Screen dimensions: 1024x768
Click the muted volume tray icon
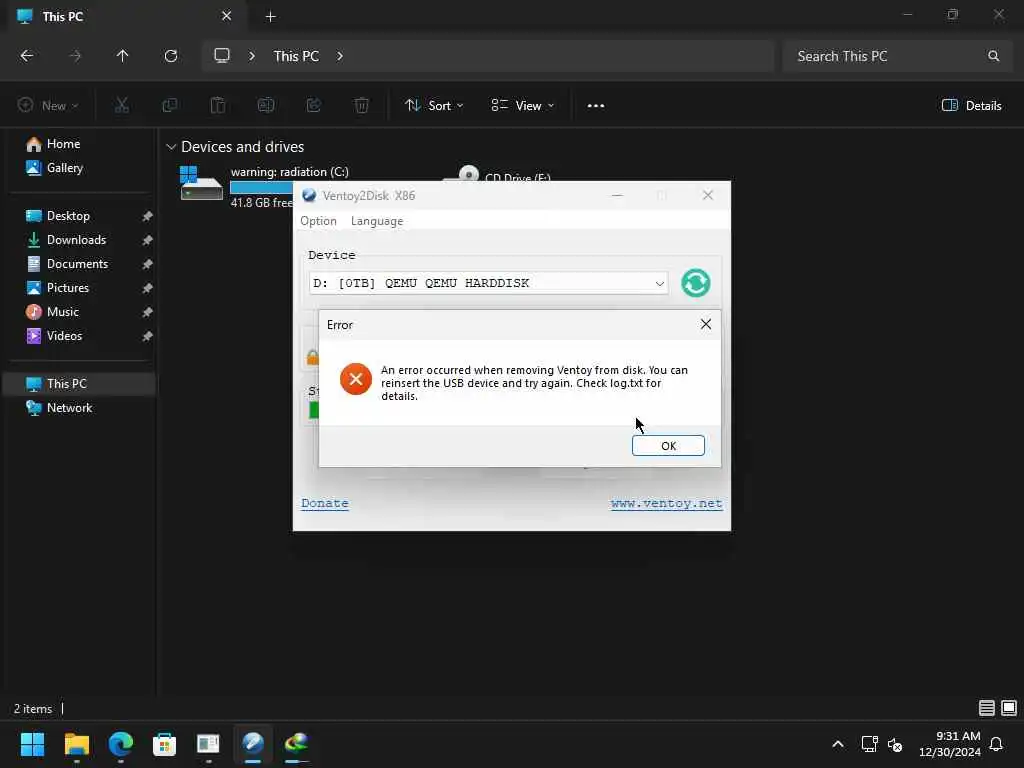click(895, 744)
